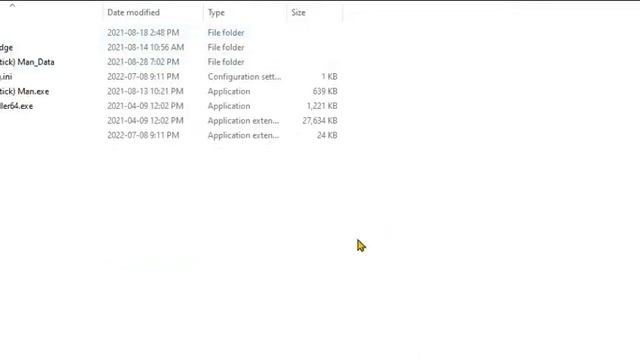Click the 2022-07-08 9:11 PM date in the 1 KB row

pyautogui.click(x=143, y=77)
